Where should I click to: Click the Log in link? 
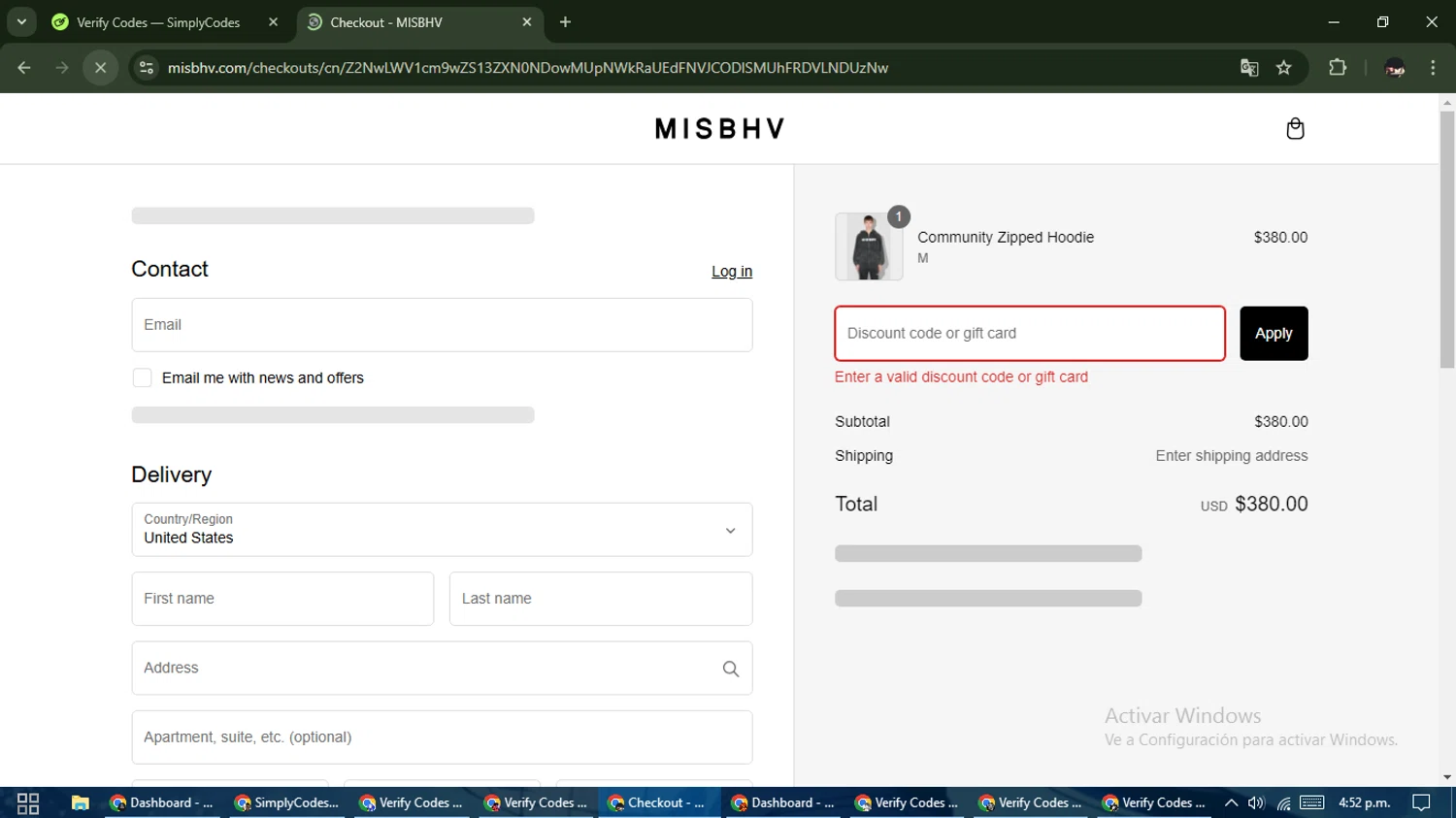(732, 272)
